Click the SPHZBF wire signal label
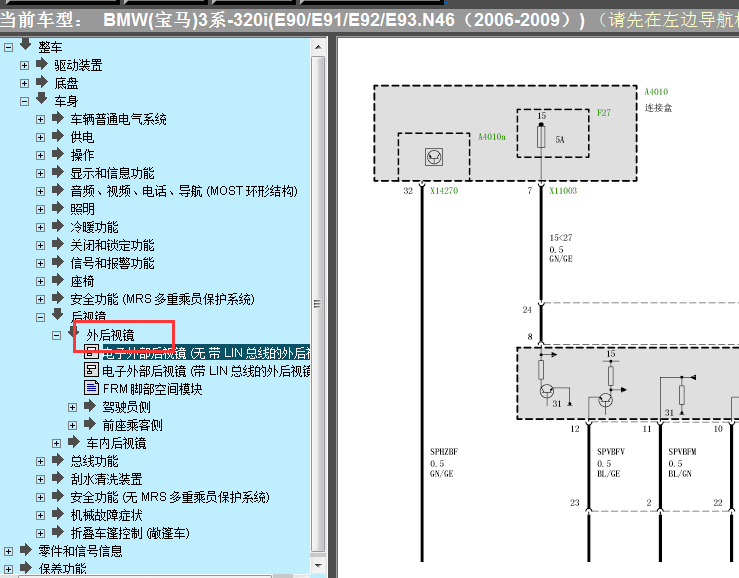Viewport: 739px width, 578px height. click(444, 452)
